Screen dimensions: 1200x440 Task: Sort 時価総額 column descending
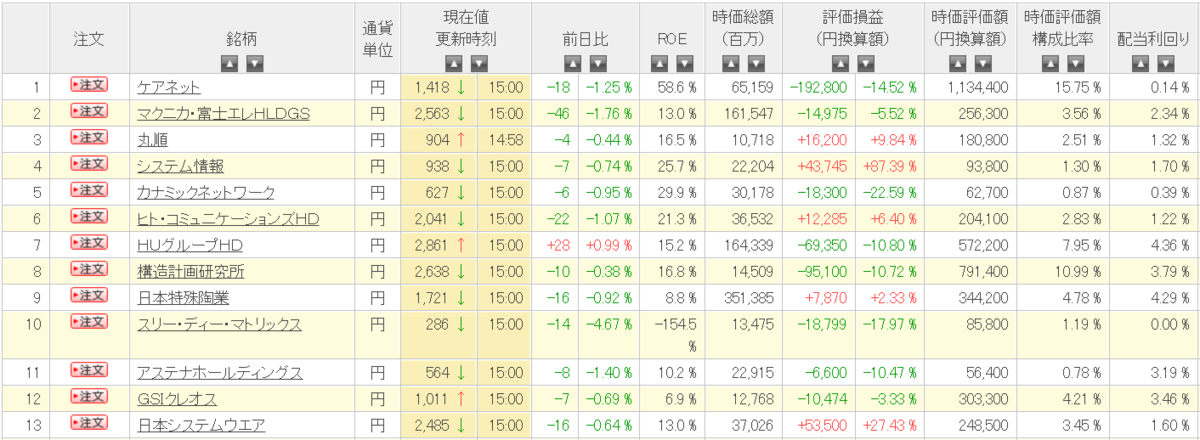755,64
